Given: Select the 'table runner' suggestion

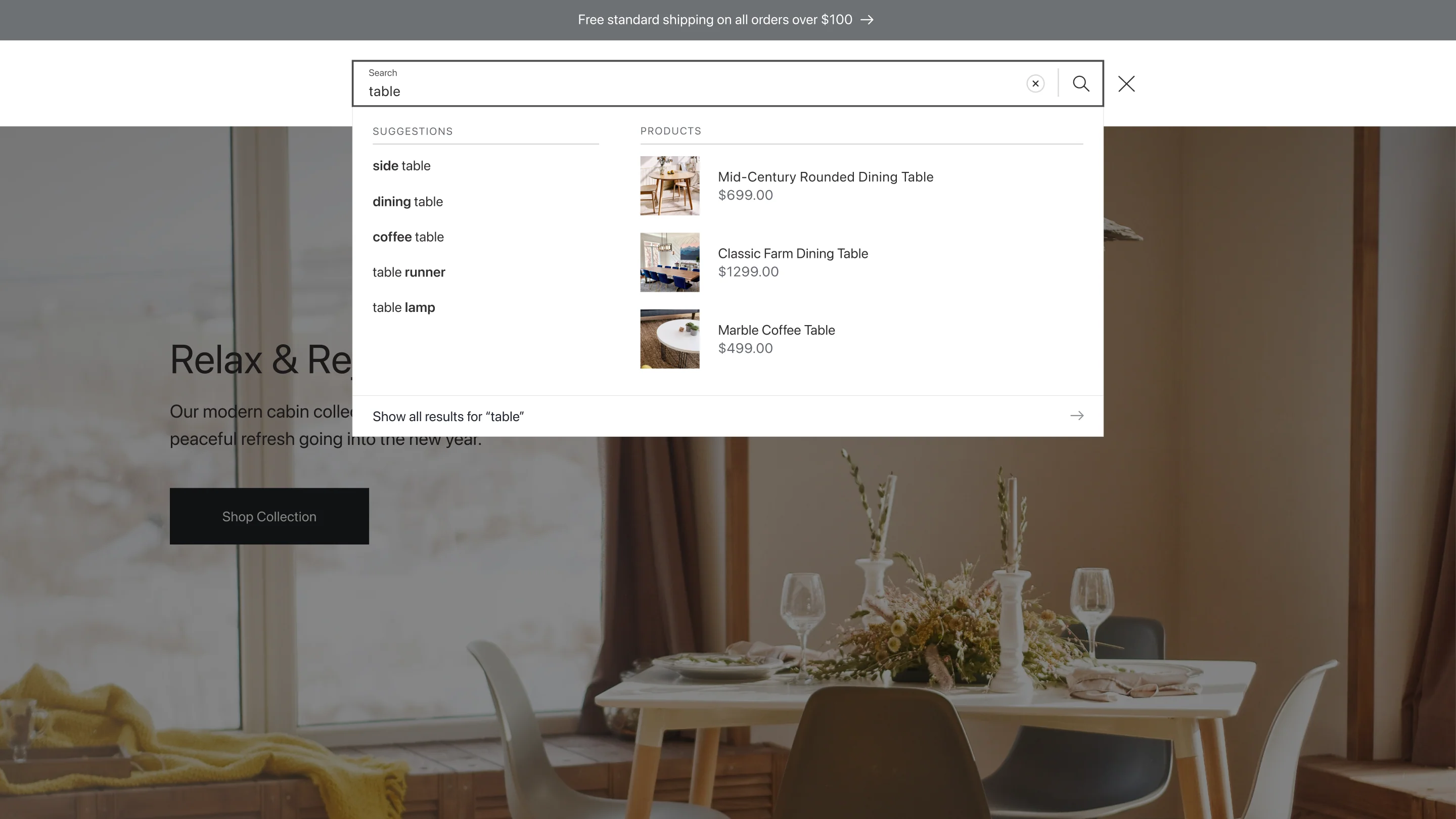Looking at the screenshot, I should [x=408, y=272].
